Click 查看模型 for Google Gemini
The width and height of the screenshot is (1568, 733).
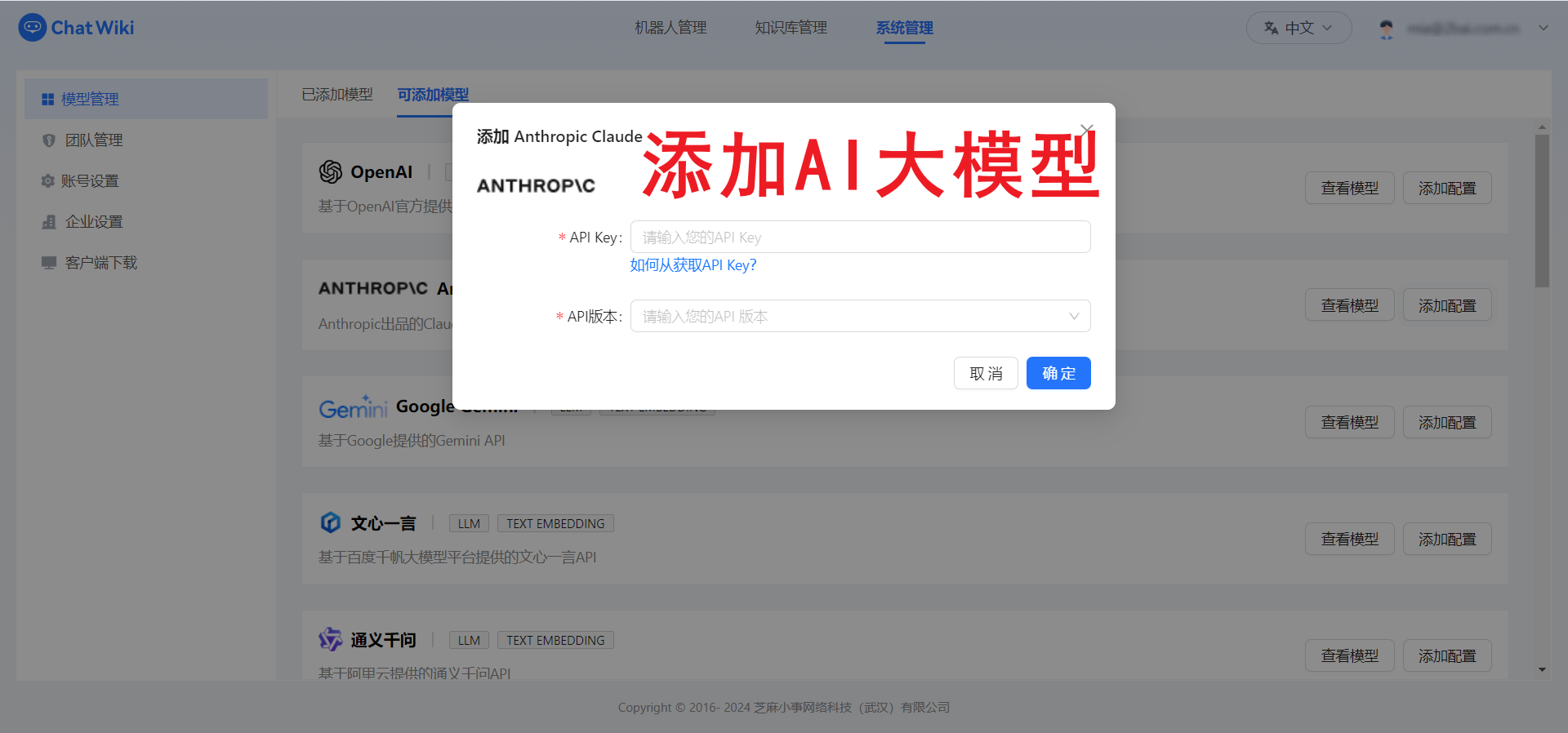1349,422
